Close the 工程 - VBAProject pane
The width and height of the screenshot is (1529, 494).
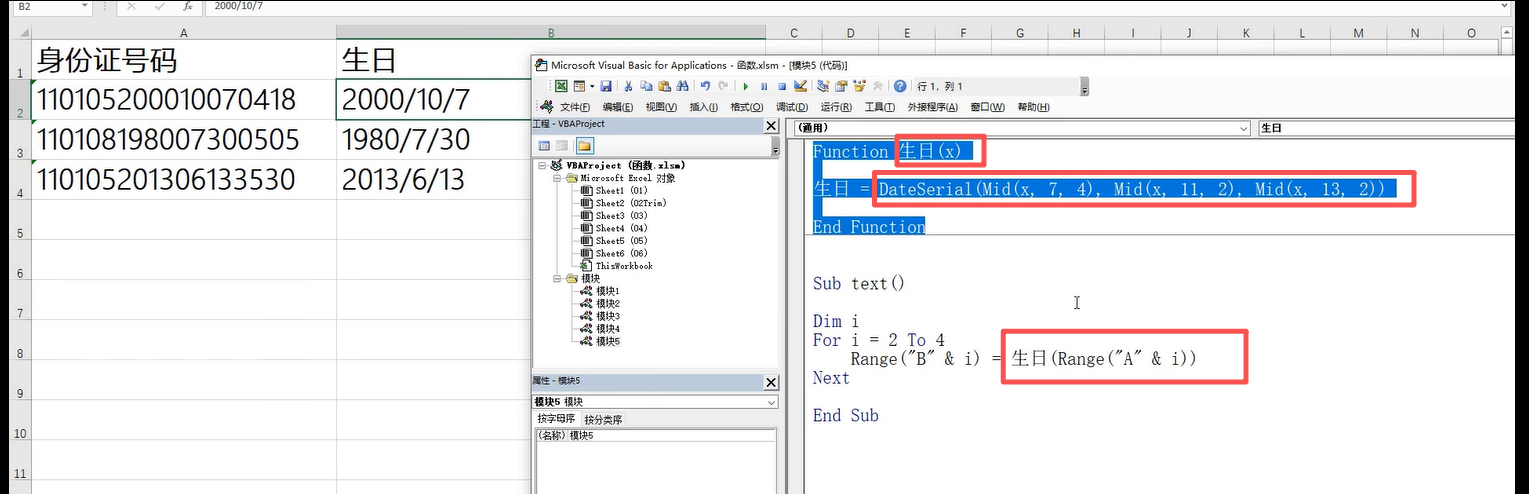771,125
